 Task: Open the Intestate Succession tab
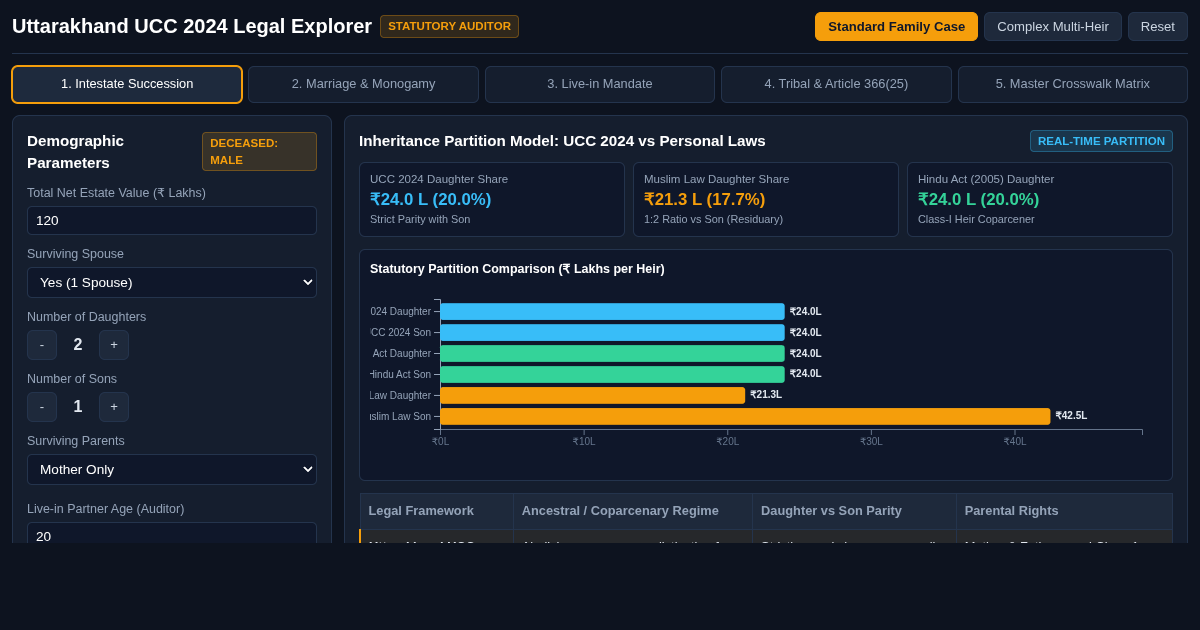(127, 84)
